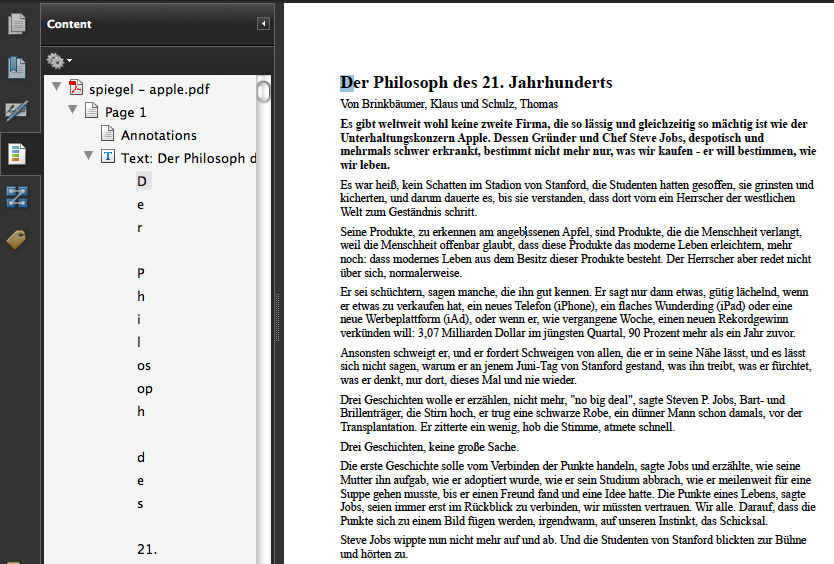The image size is (834, 564).
Task: Click the byline 'Von Brinkbäumer, Klaus und Schulz, Thomas'
Action: coord(449,104)
